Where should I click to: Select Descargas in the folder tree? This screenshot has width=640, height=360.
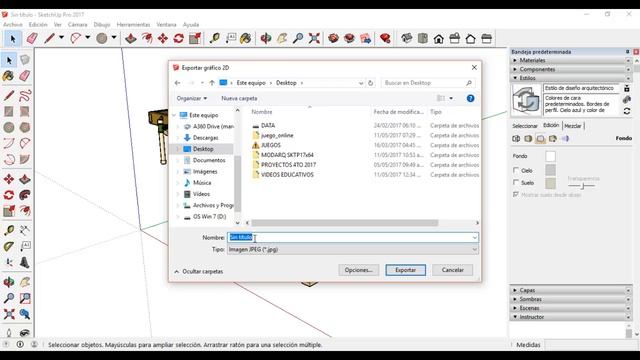(205, 138)
